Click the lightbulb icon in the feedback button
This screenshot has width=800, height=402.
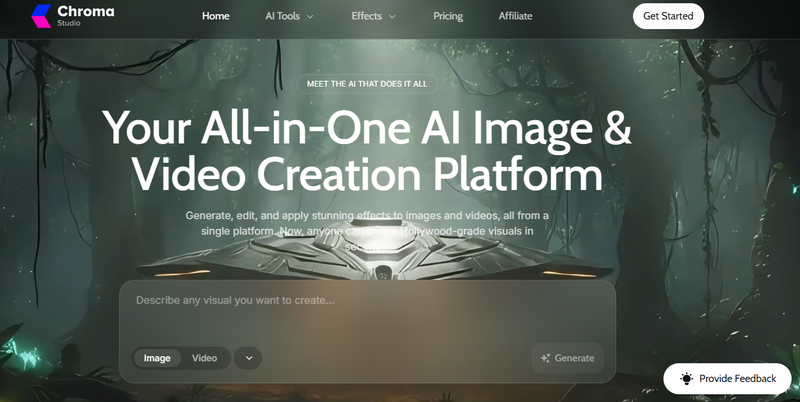[x=686, y=379]
